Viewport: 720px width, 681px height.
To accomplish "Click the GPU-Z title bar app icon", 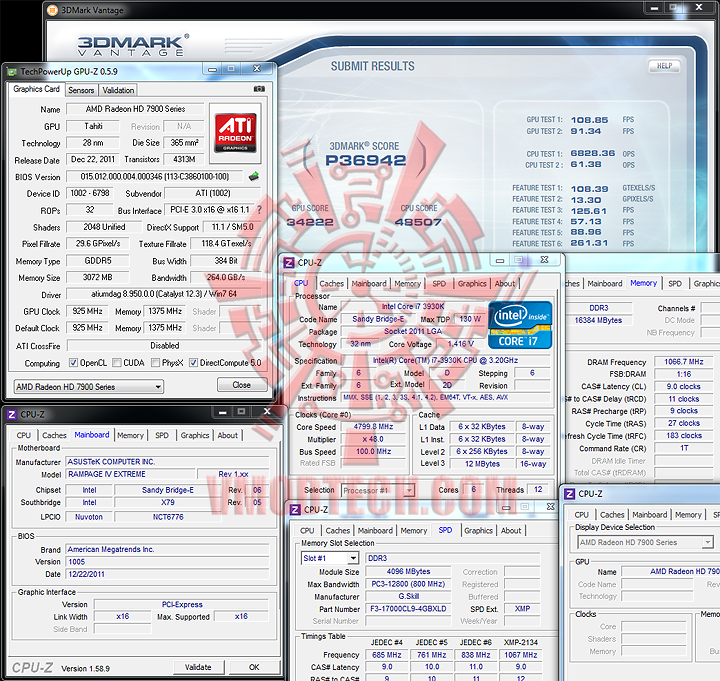I will pos(12,71).
